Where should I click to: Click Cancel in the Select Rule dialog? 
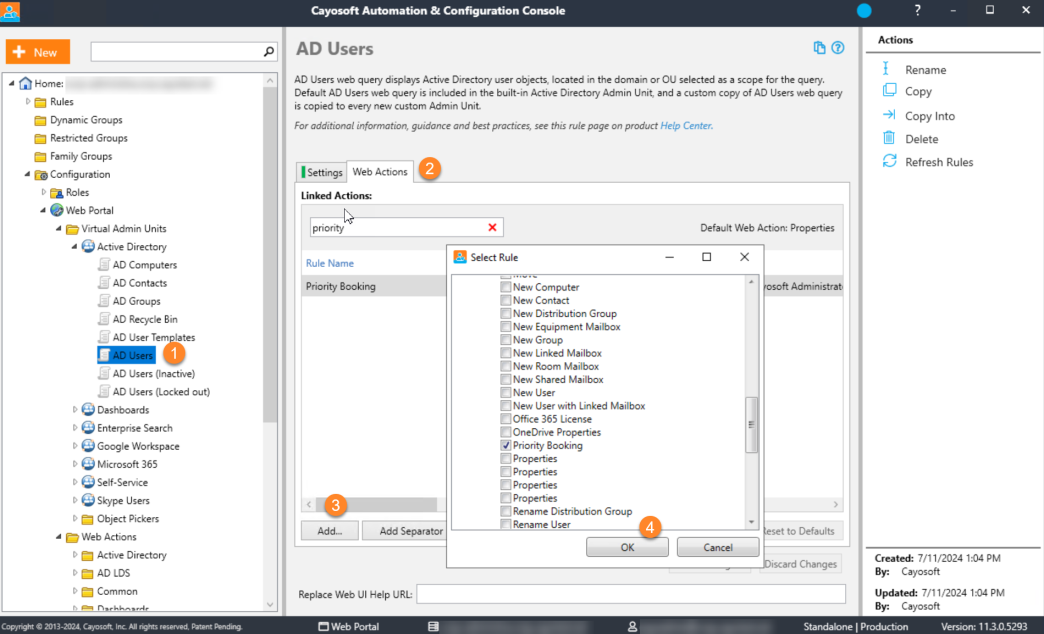[718, 547]
